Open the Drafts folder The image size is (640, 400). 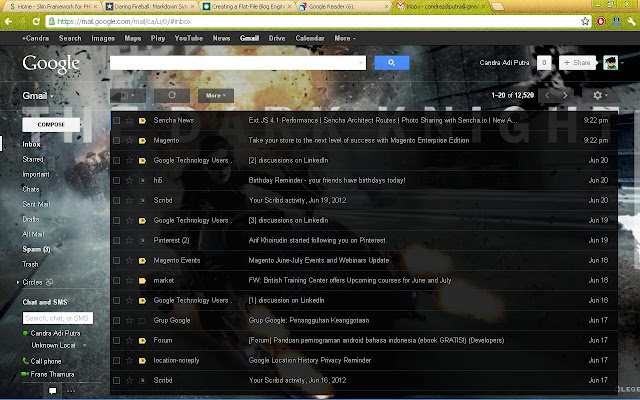[31, 219]
